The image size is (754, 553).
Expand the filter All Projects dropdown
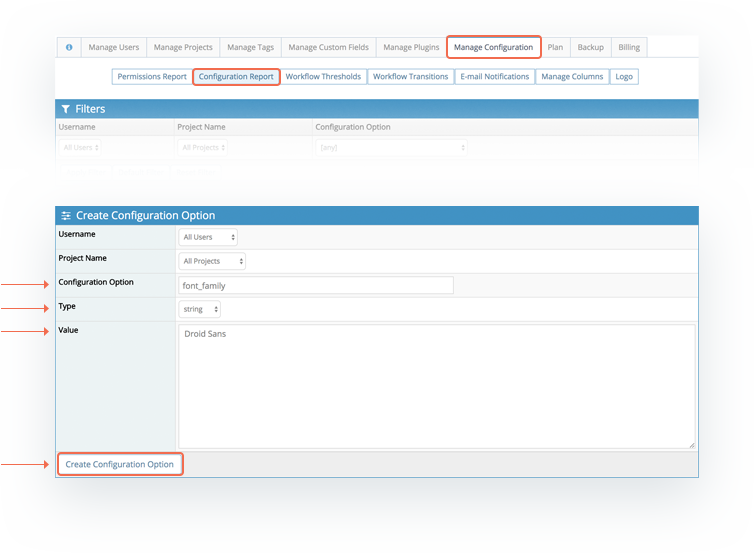pos(203,147)
